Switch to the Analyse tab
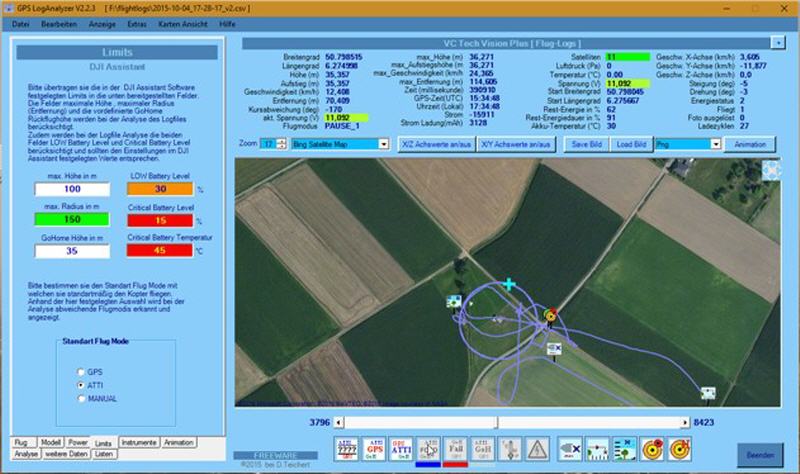This screenshot has height=474, width=800. [x=26, y=454]
